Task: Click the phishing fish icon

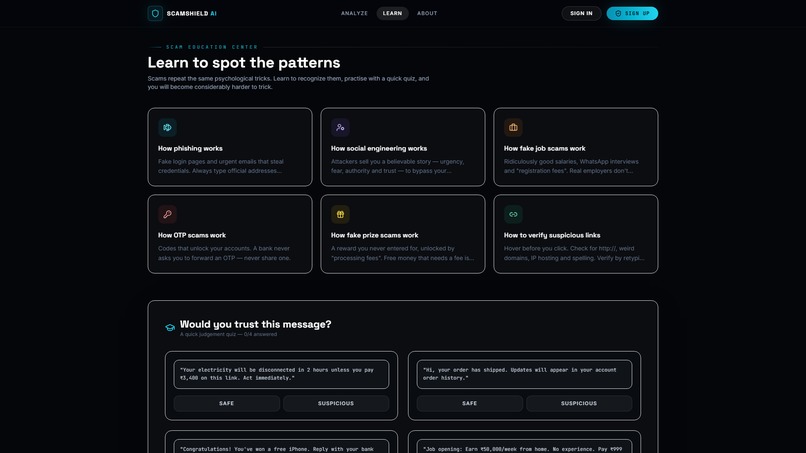Action: tap(167, 128)
